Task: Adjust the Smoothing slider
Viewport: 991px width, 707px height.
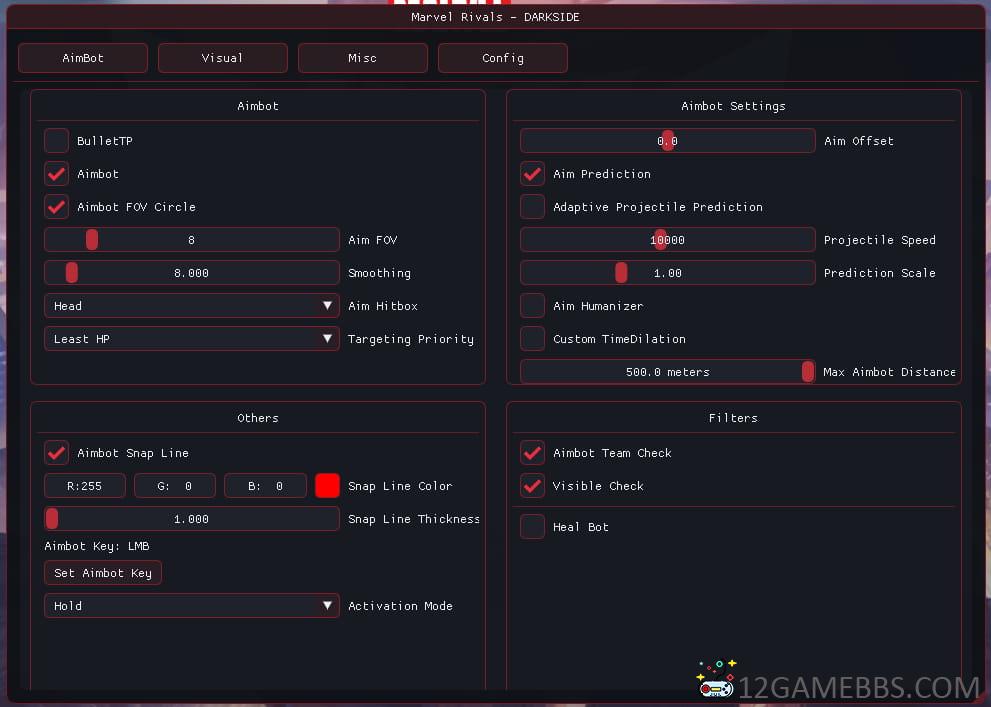Action: pyautogui.click(x=192, y=273)
